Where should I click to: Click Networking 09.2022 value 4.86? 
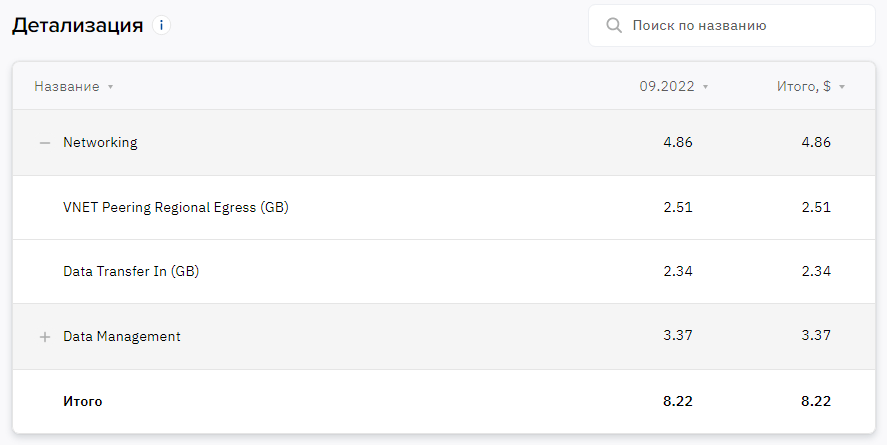pos(678,142)
